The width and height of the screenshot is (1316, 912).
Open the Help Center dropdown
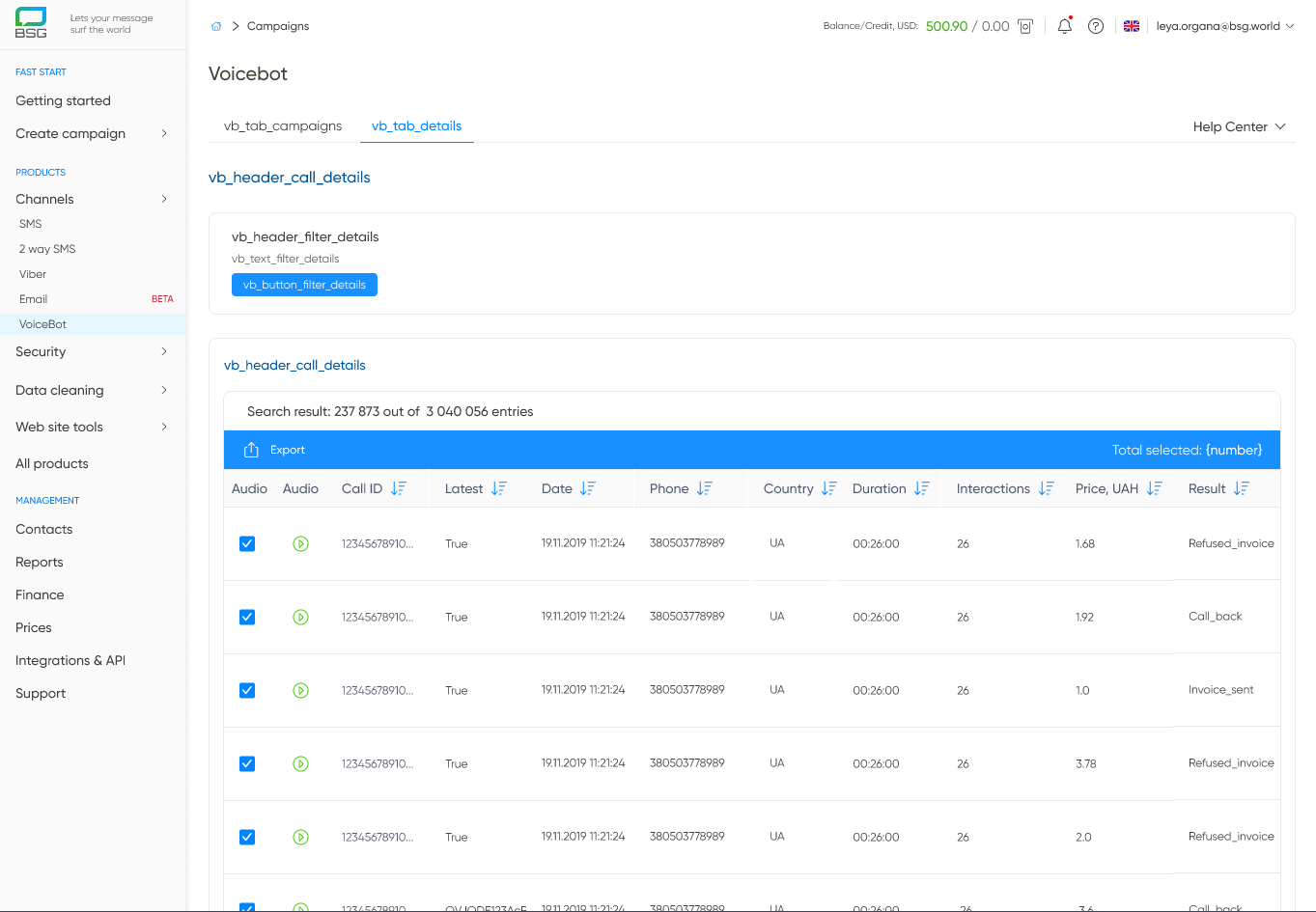click(x=1239, y=126)
